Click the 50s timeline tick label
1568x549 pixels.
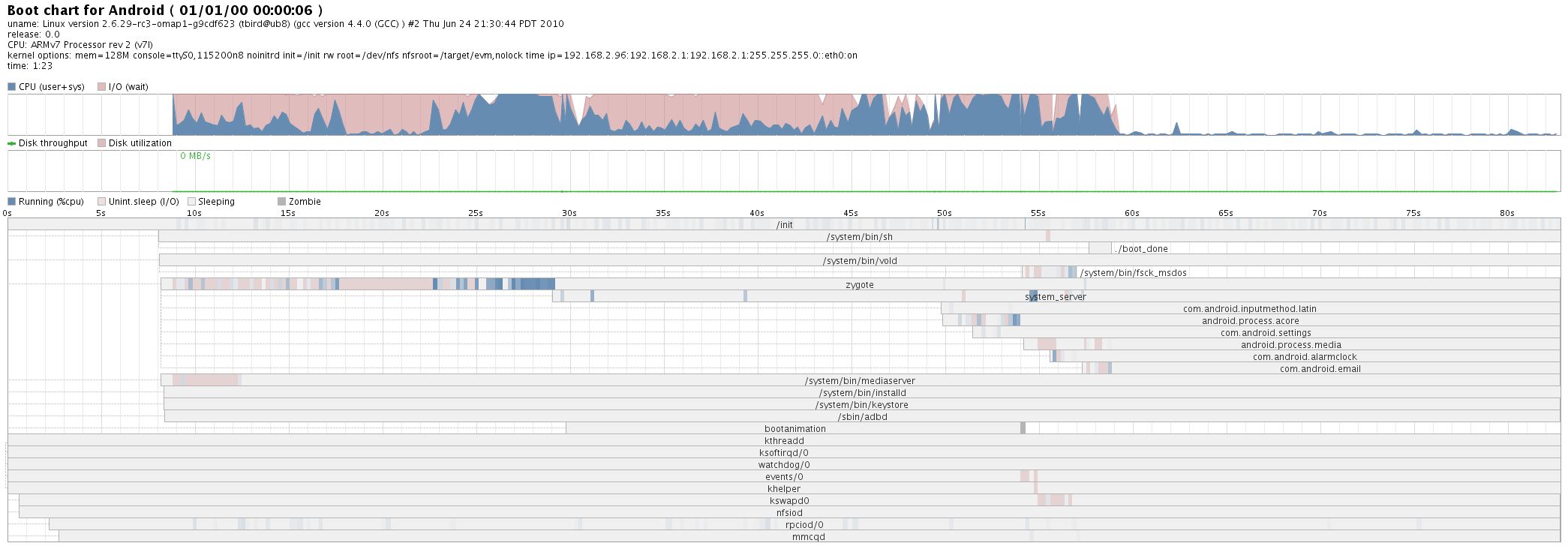click(x=945, y=213)
